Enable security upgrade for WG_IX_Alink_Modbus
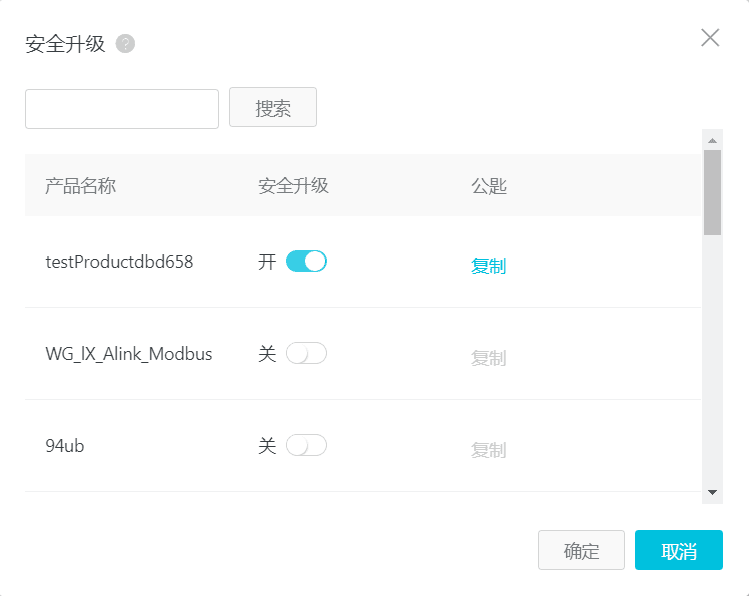 306,354
